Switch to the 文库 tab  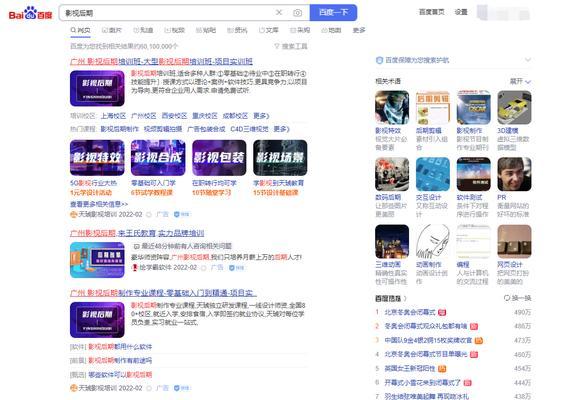point(268,30)
